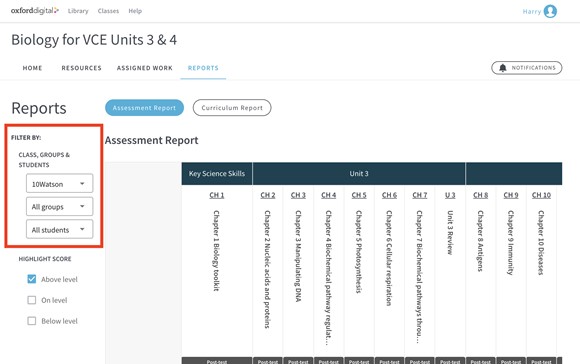Open the CH 4 chapter link

click(328, 195)
